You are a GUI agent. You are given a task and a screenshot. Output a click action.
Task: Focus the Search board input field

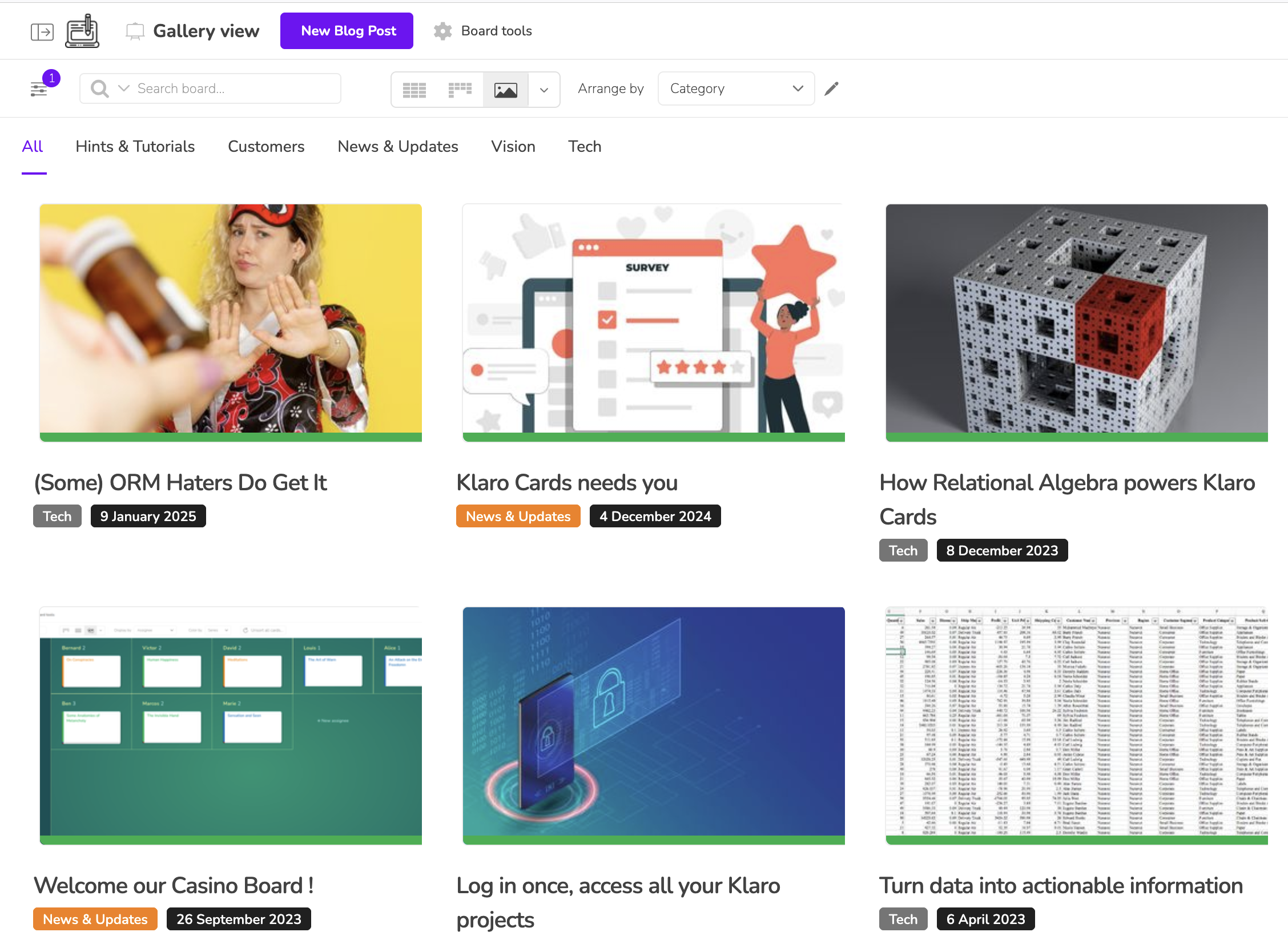click(211, 88)
